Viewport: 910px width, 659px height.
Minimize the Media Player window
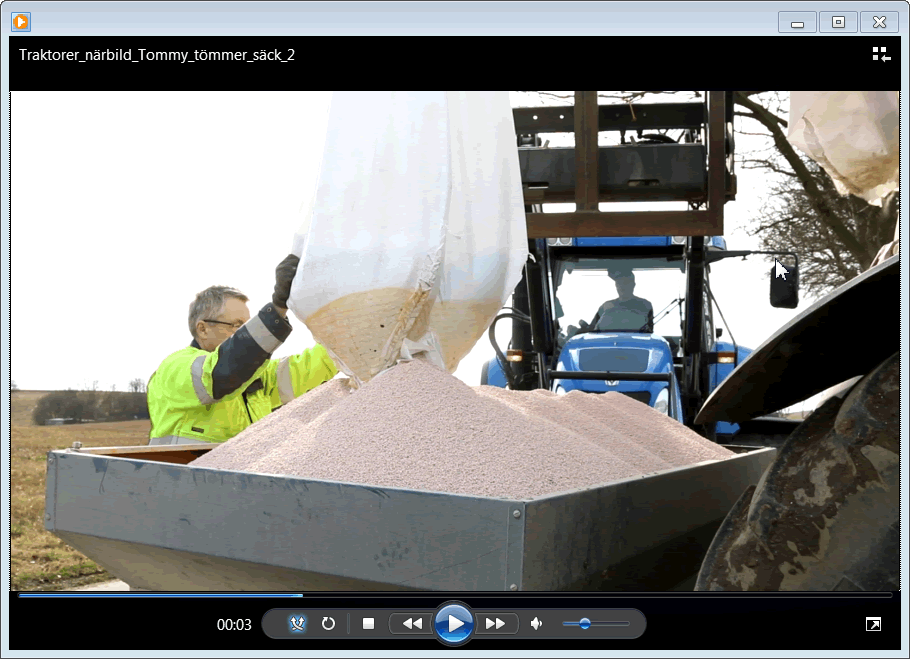pos(798,22)
